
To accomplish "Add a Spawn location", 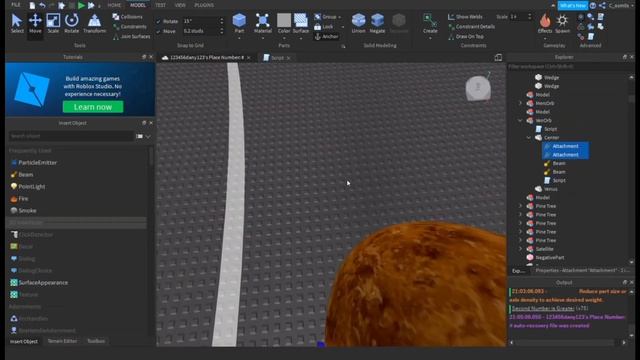I will pyautogui.click(x=562, y=23).
